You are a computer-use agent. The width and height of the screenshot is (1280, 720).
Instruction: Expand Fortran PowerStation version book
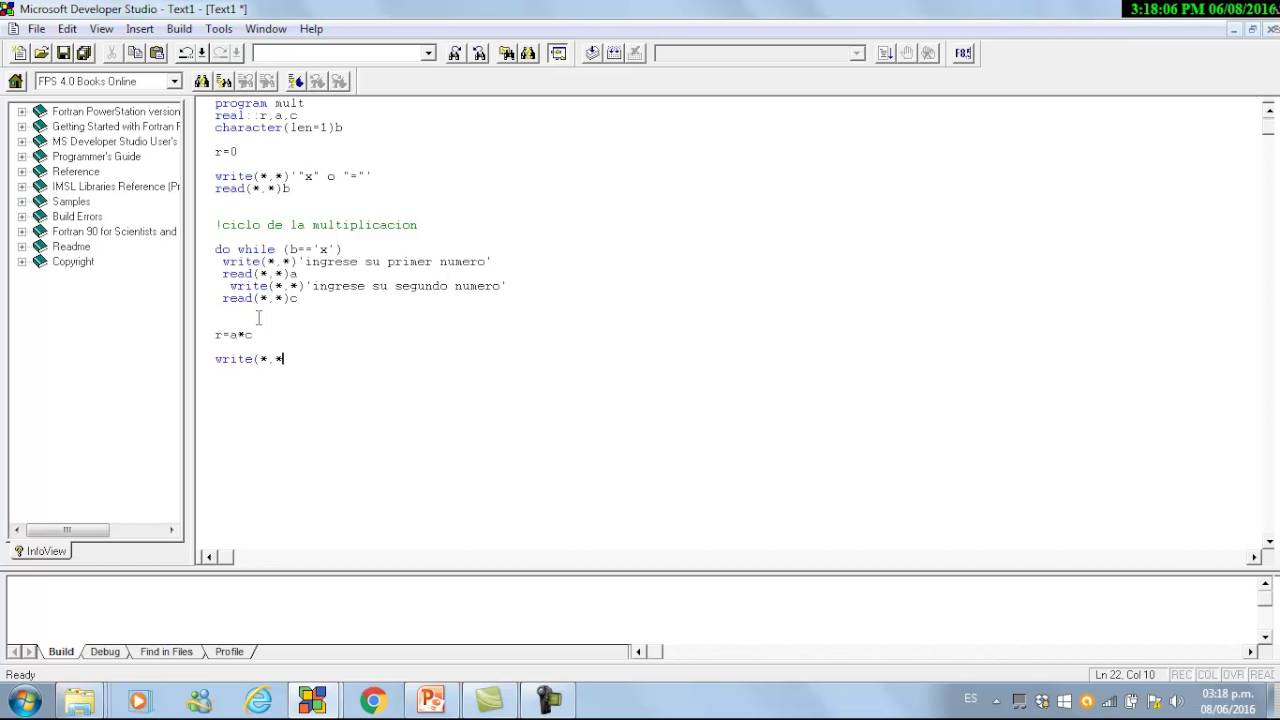pos(22,112)
